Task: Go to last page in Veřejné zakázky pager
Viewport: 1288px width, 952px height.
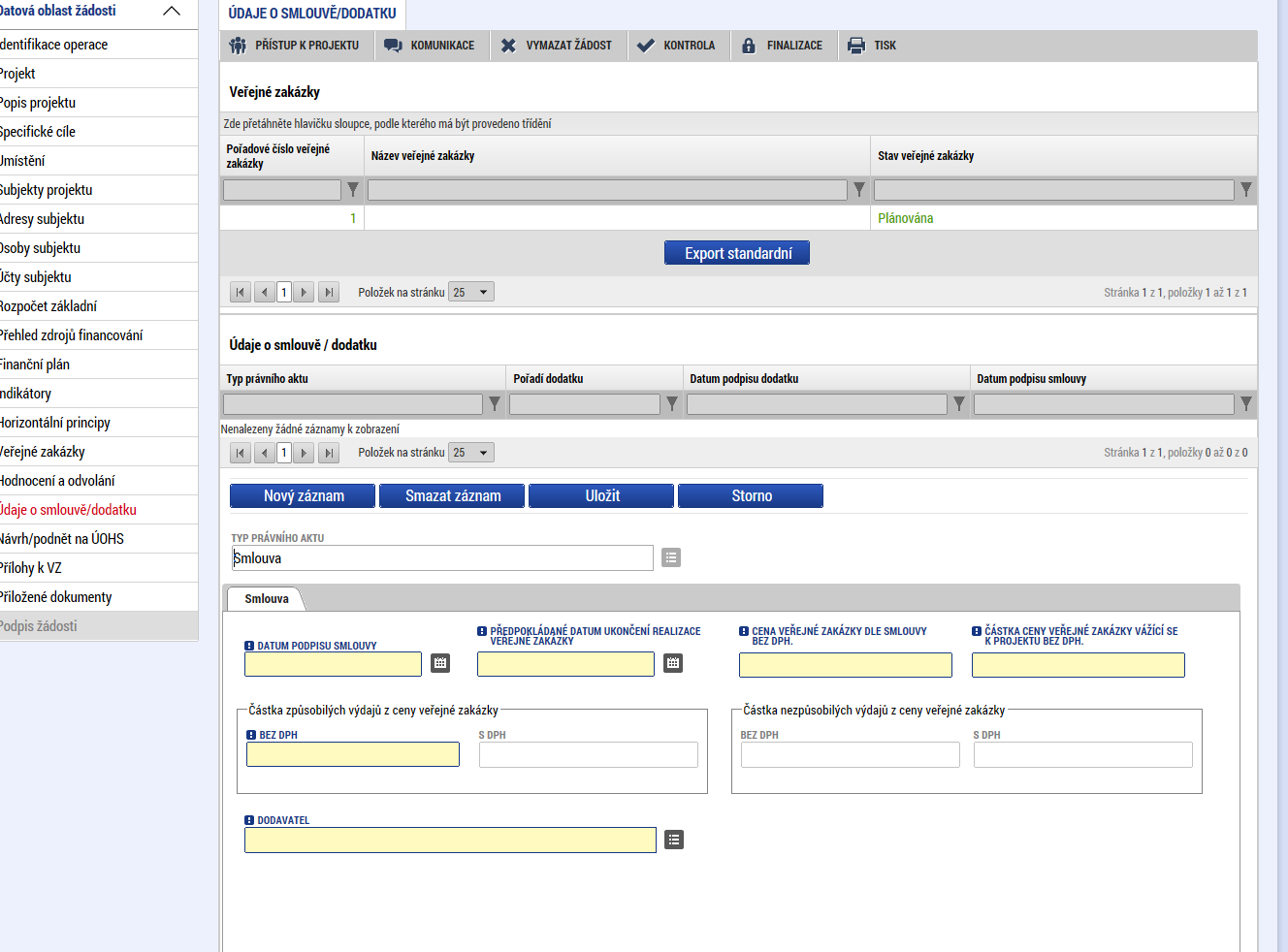Action: (x=329, y=292)
